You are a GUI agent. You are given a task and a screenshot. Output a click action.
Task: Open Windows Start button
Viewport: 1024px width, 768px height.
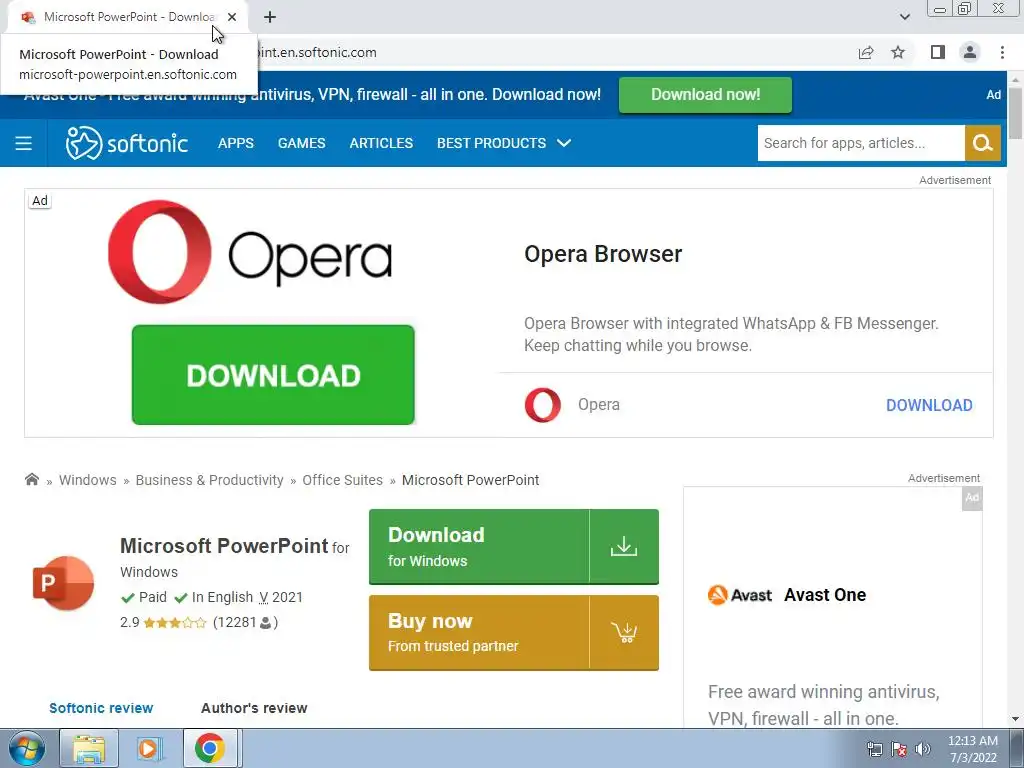pyautogui.click(x=26, y=748)
